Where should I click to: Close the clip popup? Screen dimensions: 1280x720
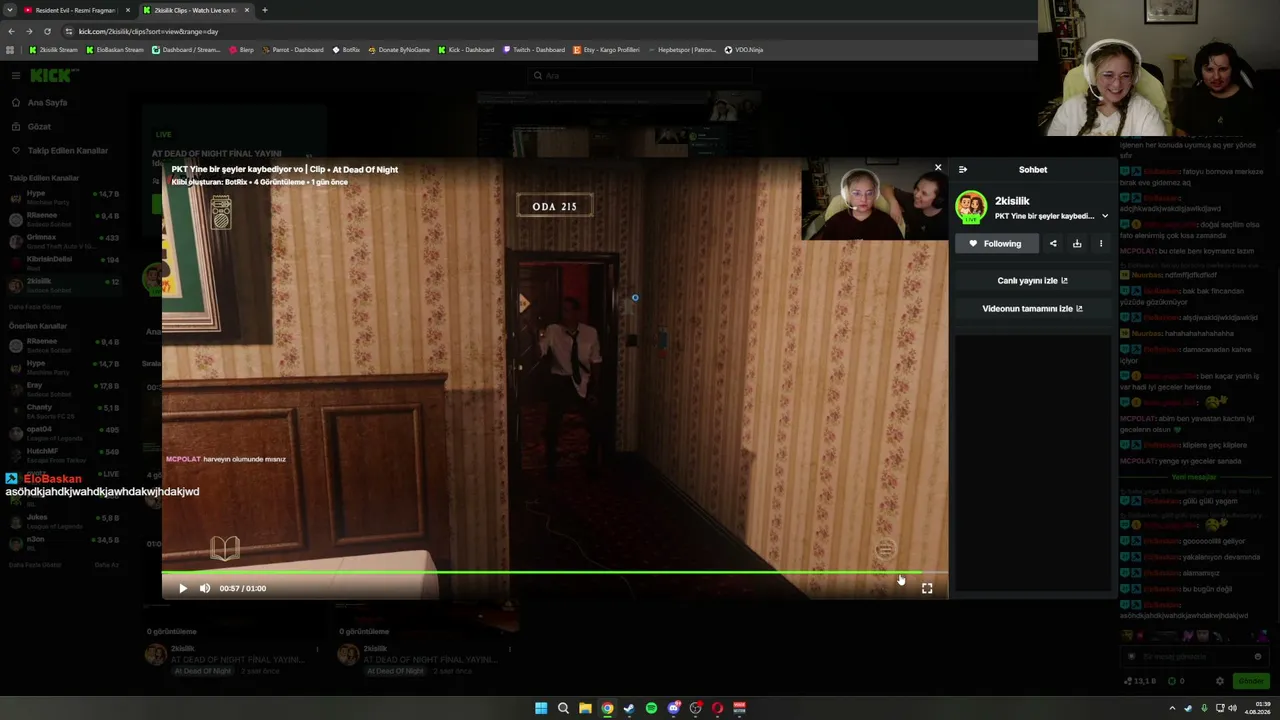938,168
